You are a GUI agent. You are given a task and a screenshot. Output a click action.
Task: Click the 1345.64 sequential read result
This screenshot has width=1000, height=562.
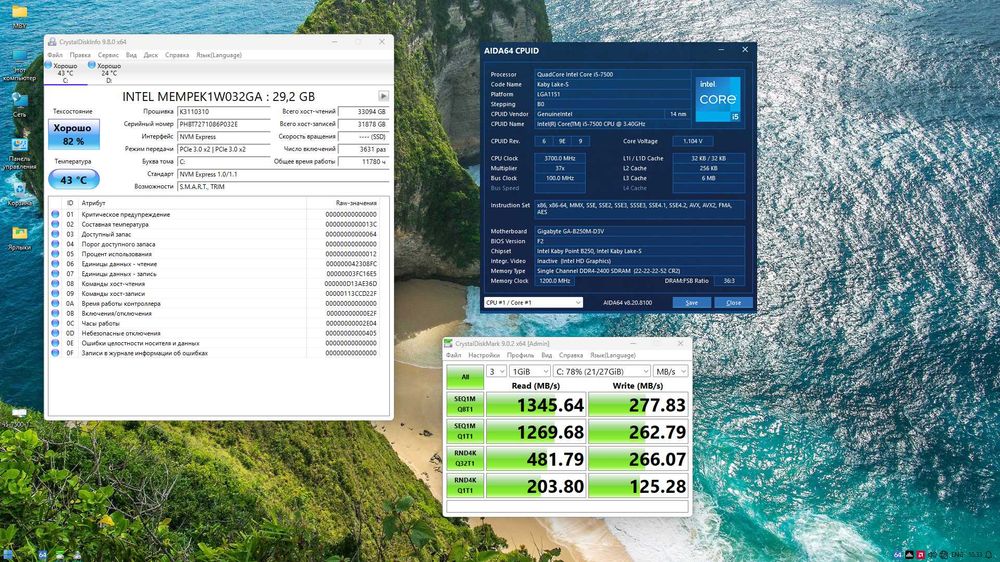[536, 404]
